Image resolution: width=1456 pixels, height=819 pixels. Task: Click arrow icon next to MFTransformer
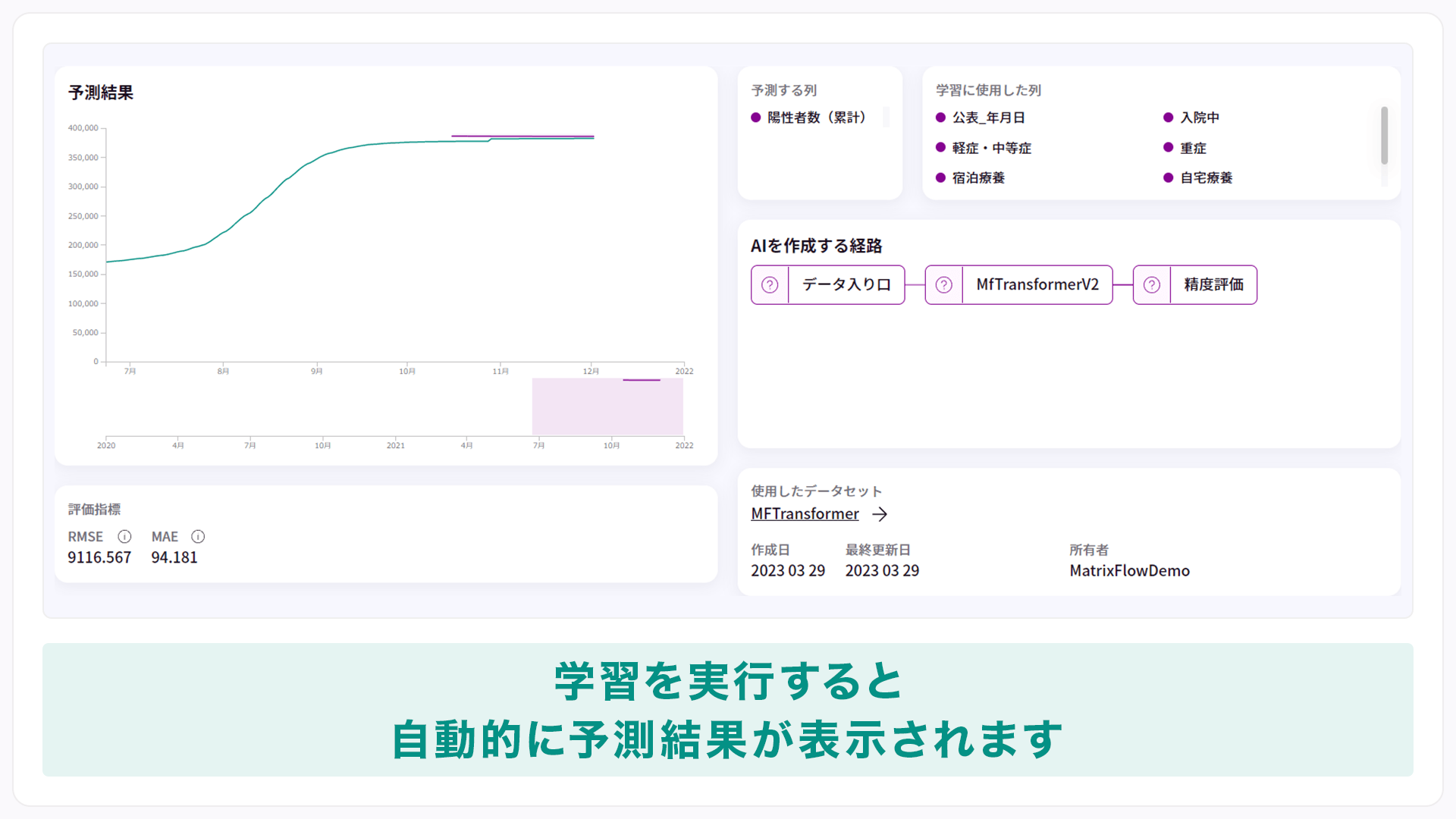click(x=880, y=514)
